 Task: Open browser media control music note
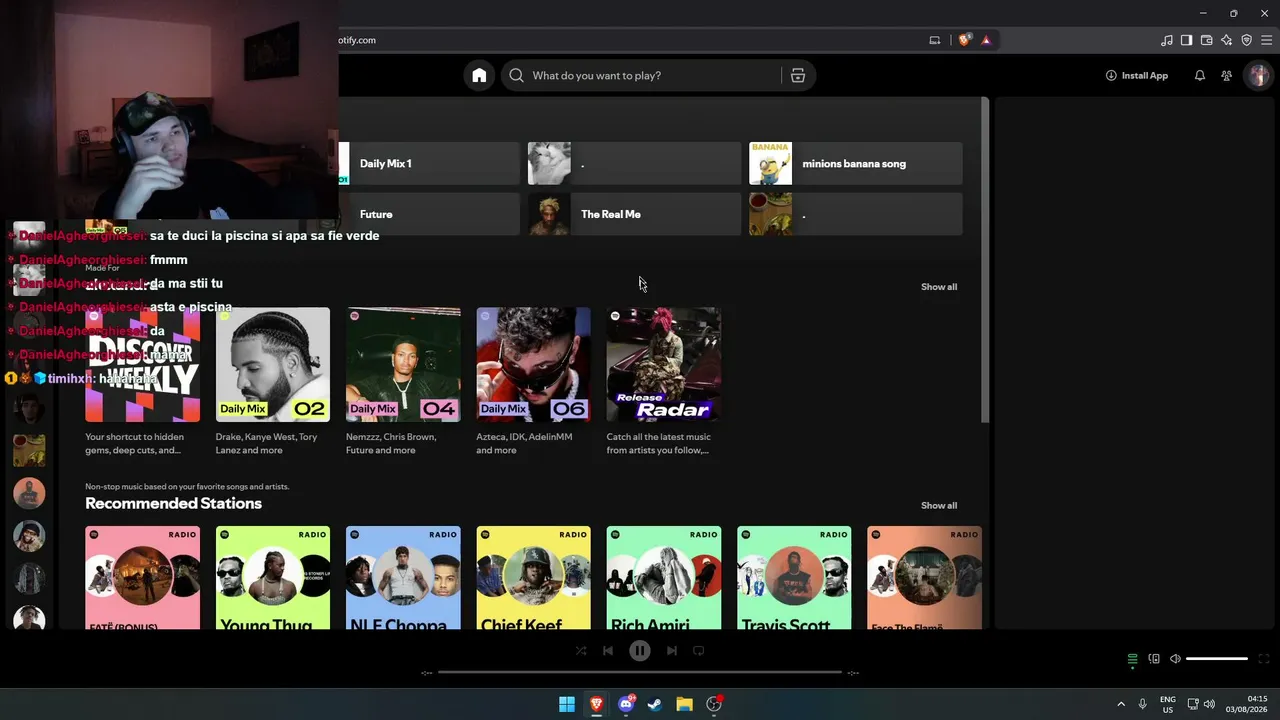tap(1167, 40)
